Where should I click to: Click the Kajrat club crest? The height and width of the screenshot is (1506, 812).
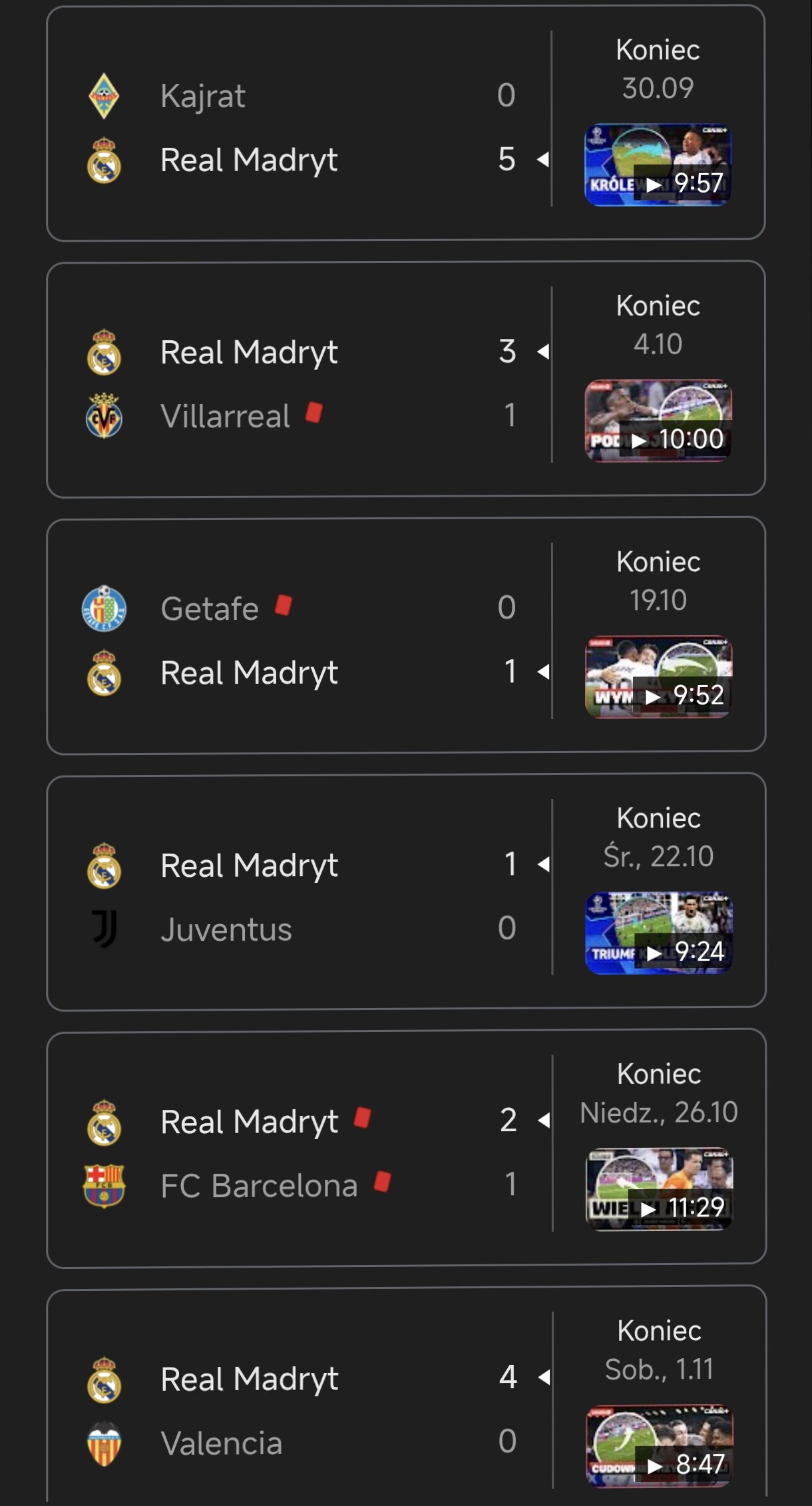pos(104,96)
